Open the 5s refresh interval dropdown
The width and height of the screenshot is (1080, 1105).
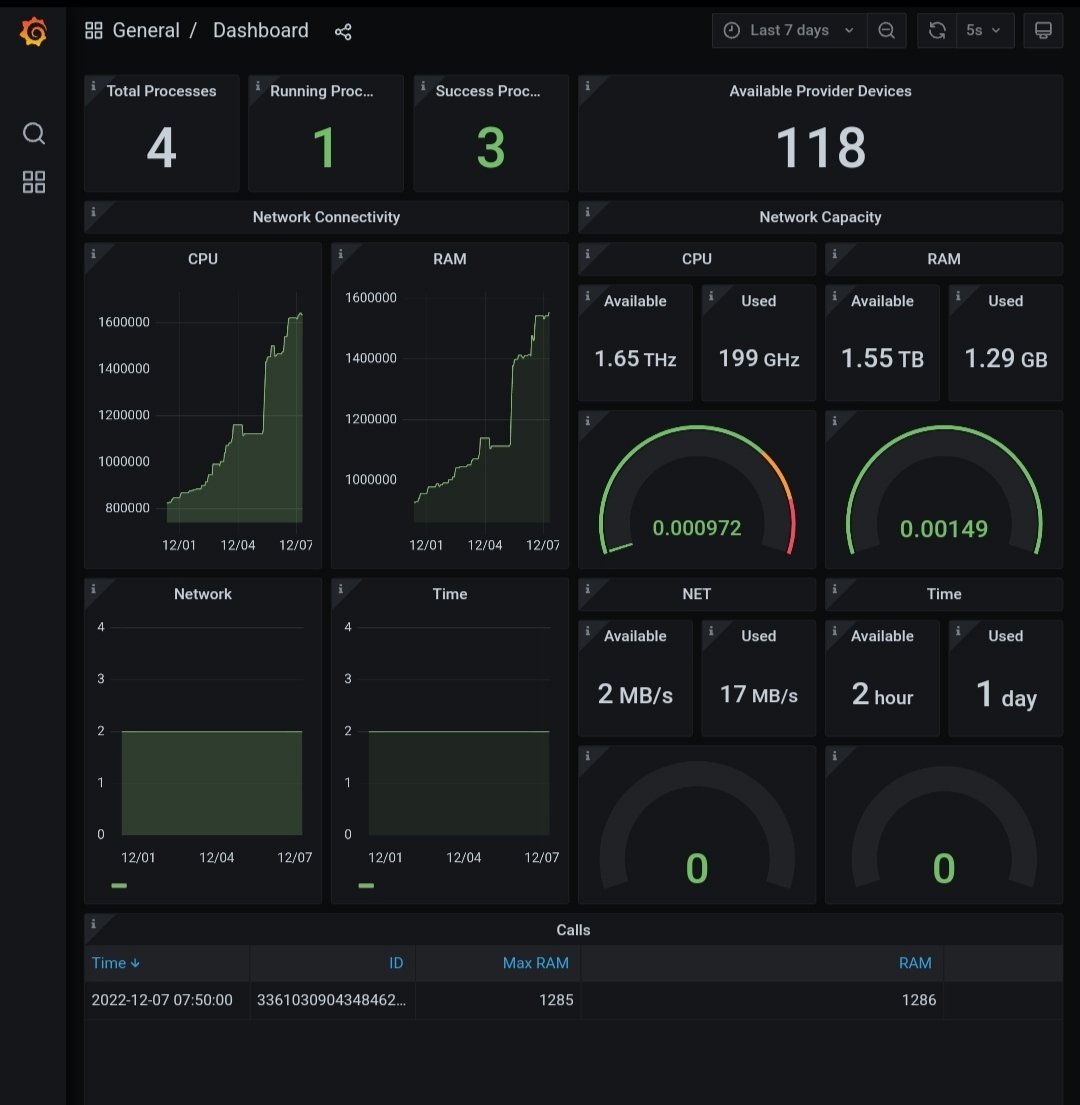point(984,30)
